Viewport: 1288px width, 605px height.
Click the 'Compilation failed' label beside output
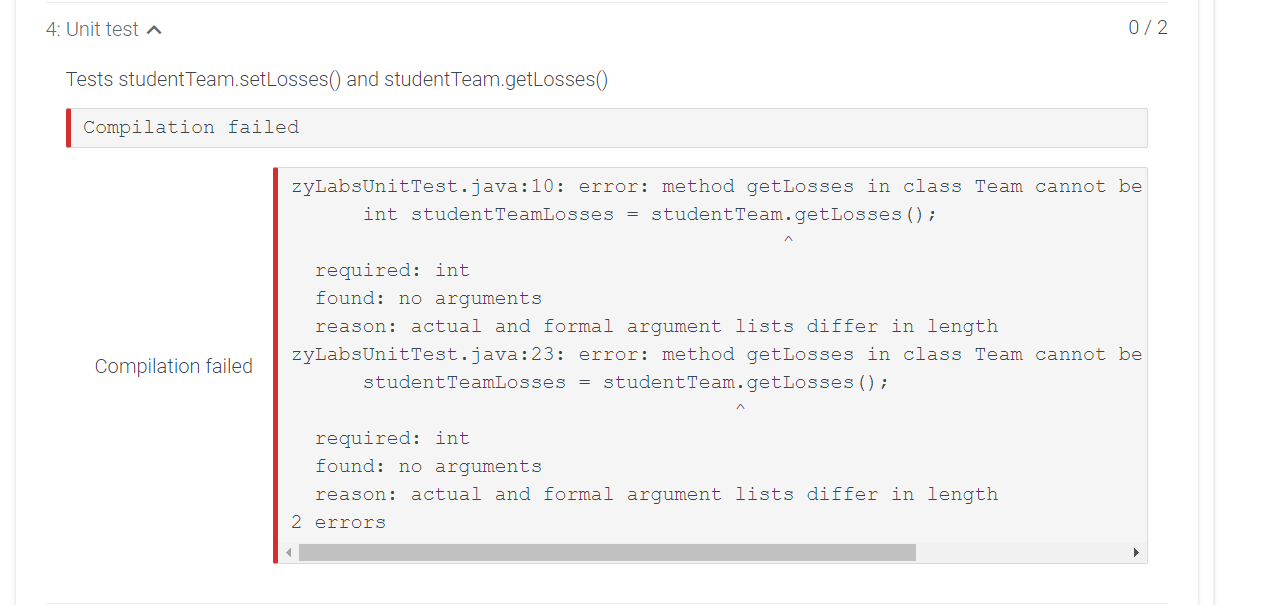(x=173, y=366)
